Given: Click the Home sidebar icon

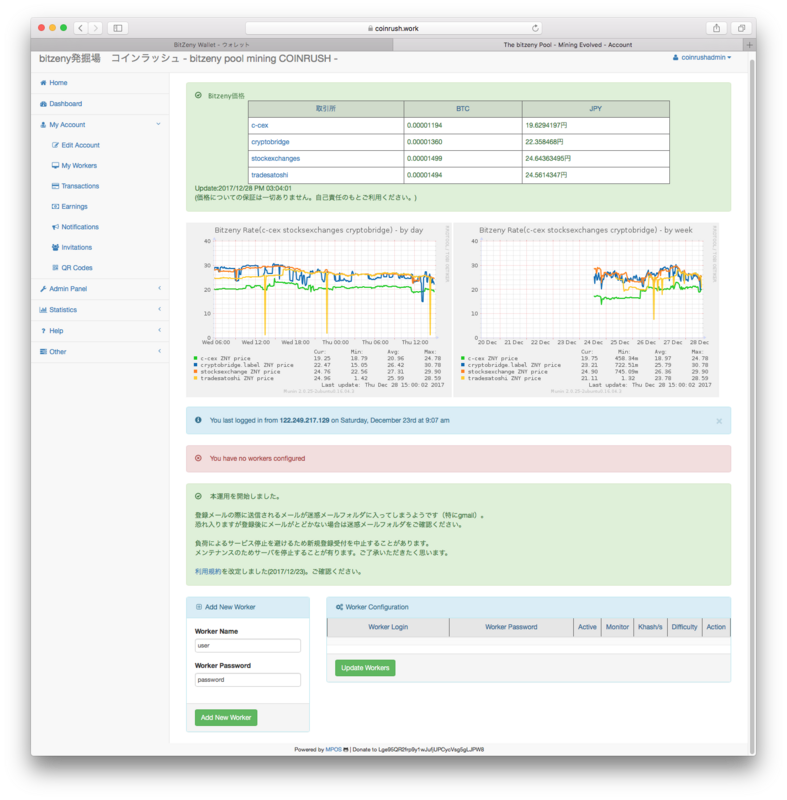Looking at the screenshot, I should point(43,83).
